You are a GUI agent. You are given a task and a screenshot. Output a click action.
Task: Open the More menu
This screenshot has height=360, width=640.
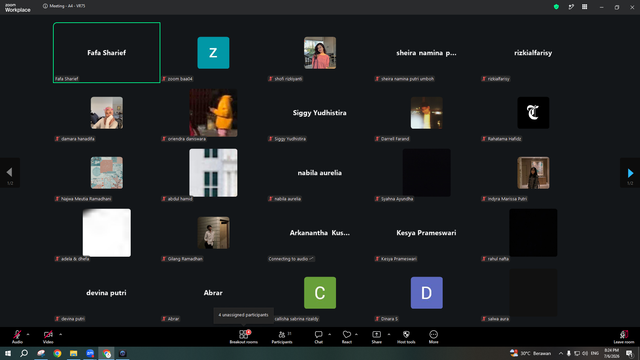pos(433,337)
